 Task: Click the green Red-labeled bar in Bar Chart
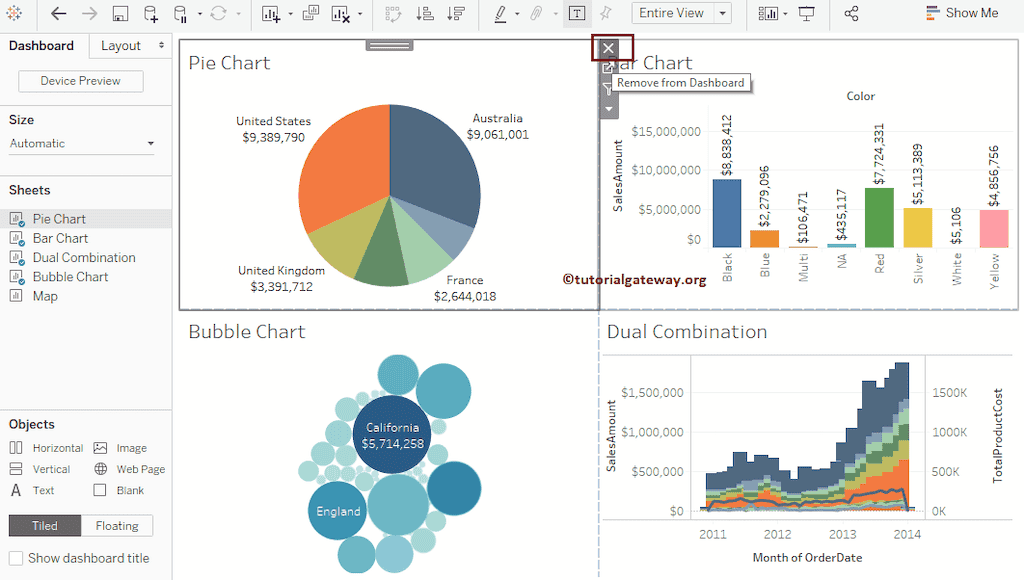click(x=879, y=218)
